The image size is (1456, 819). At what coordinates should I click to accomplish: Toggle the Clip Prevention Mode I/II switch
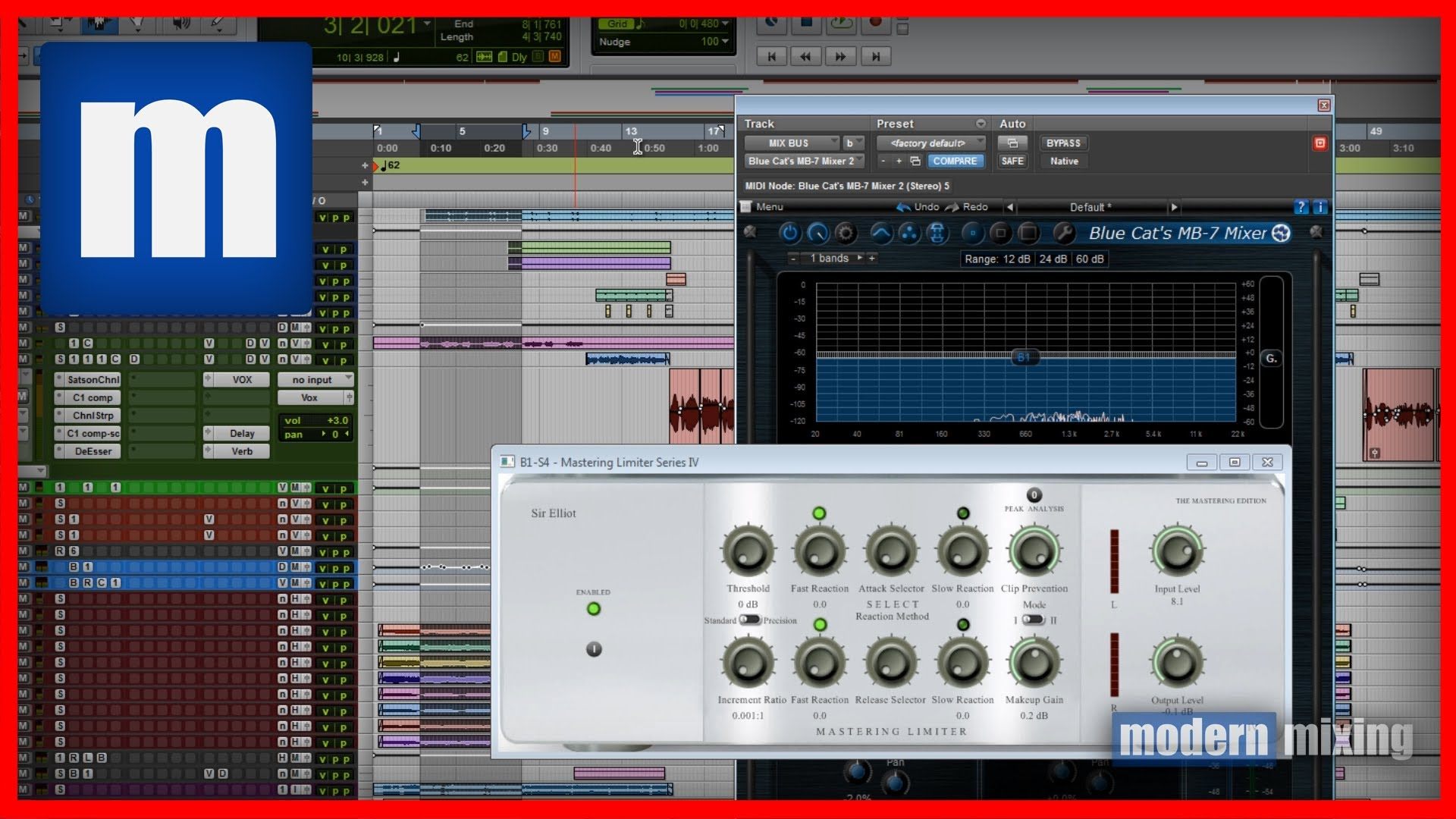click(1033, 620)
